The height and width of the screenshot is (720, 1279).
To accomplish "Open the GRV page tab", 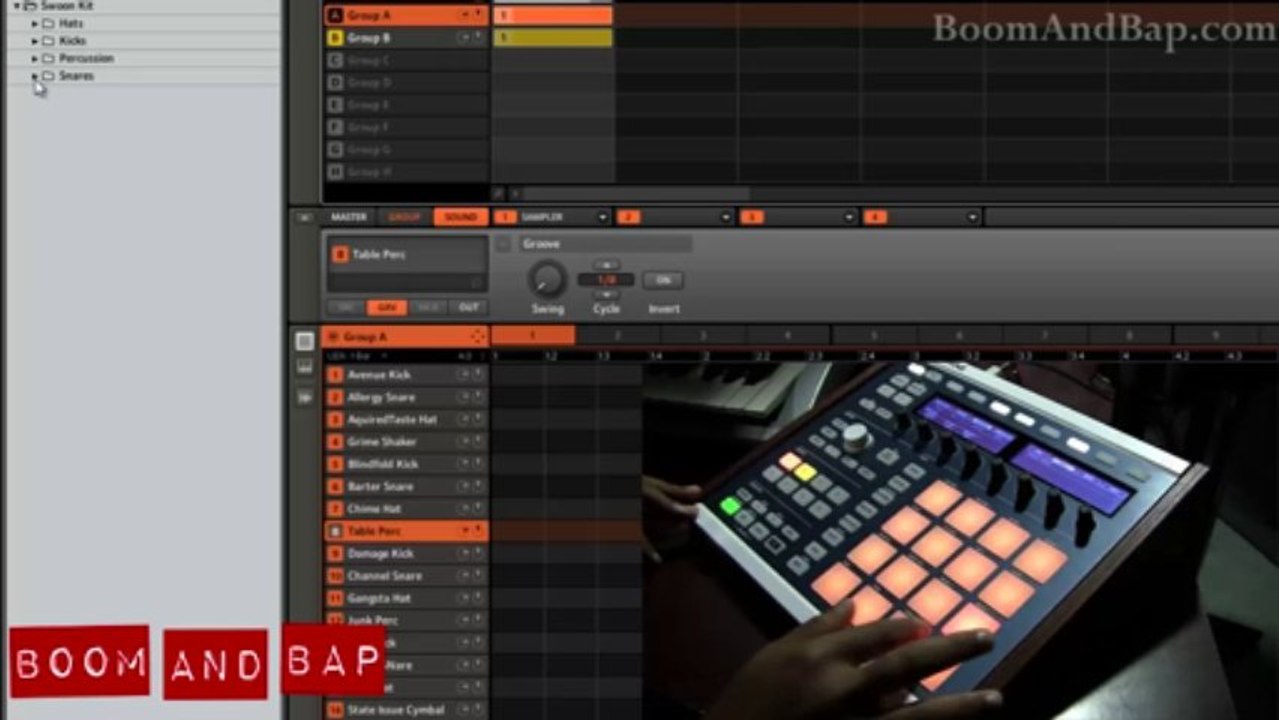I will pos(386,308).
